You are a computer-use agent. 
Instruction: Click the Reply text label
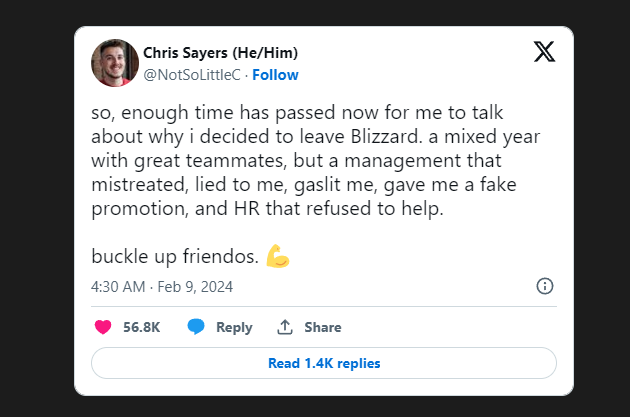click(234, 327)
